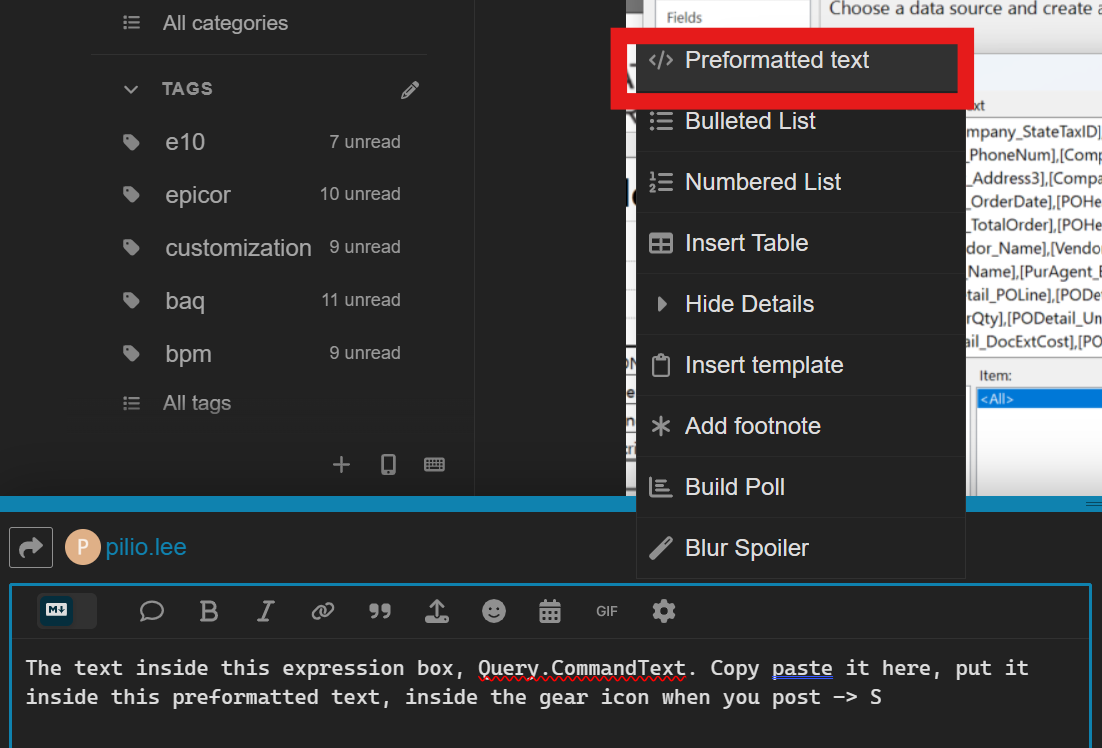
Task: Click the upload icon in composer toolbar
Action: pos(436,611)
